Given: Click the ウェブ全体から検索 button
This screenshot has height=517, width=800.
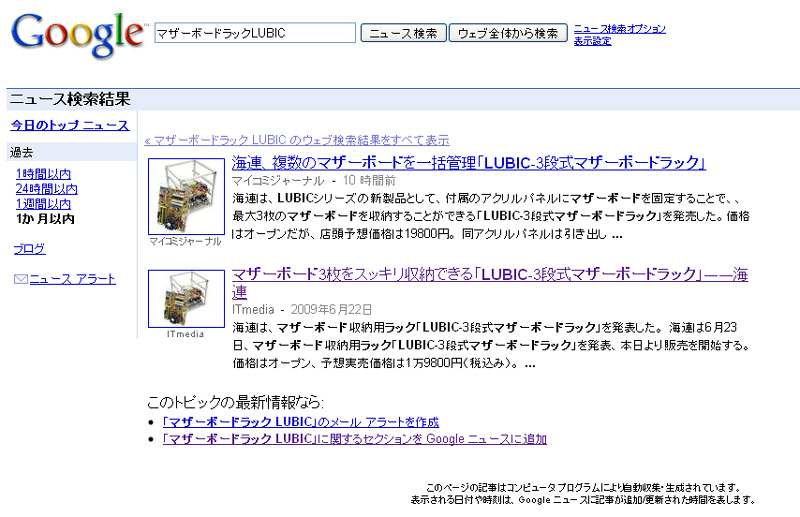Looking at the screenshot, I should [508, 33].
